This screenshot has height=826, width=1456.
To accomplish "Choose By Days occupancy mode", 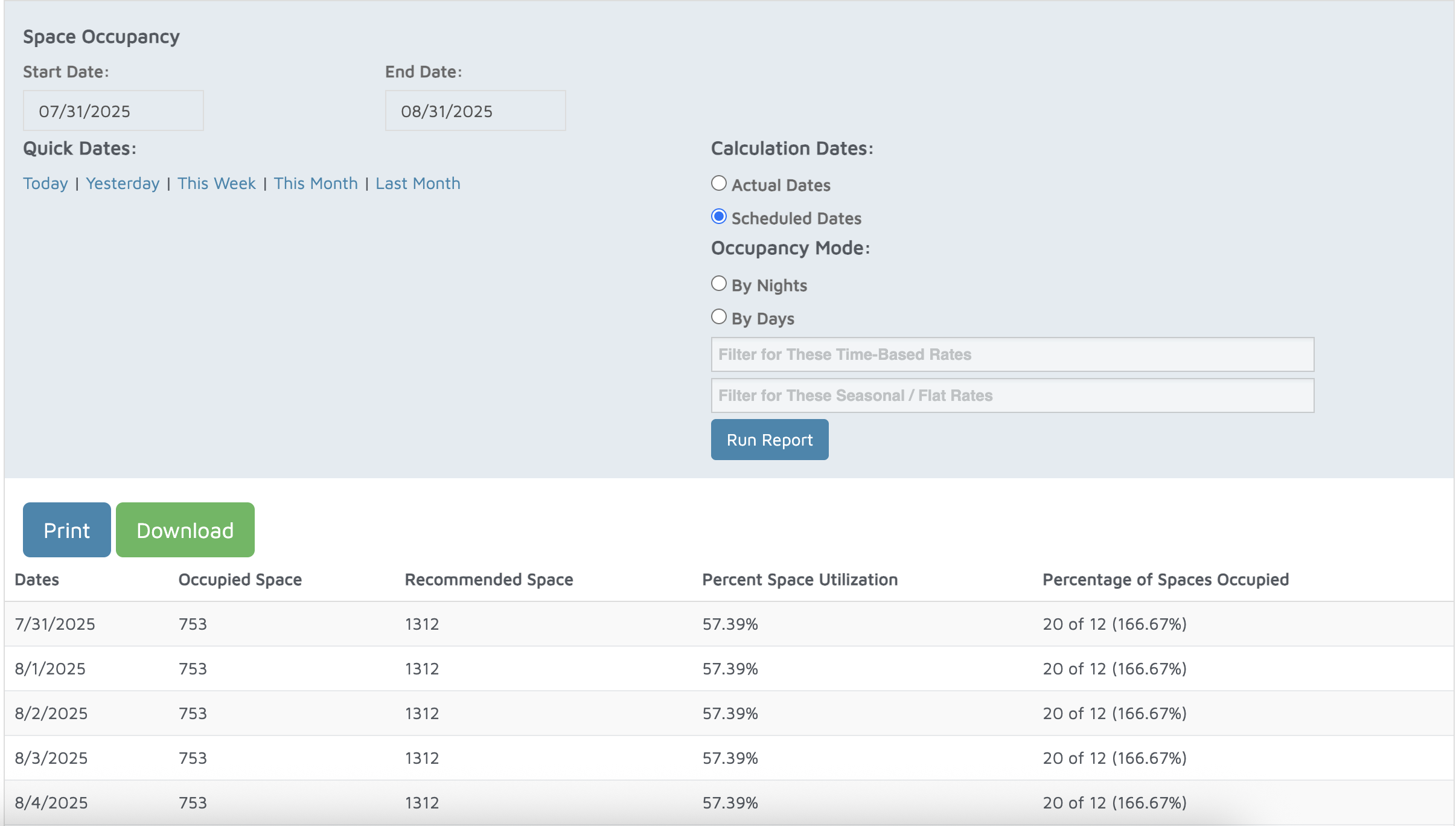I will point(718,317).
